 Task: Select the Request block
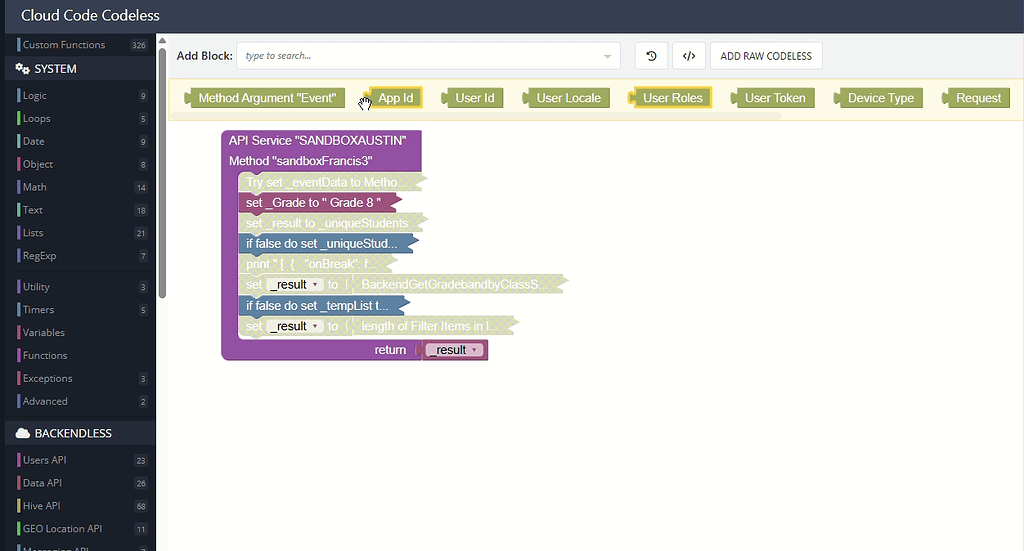[977, 98]
